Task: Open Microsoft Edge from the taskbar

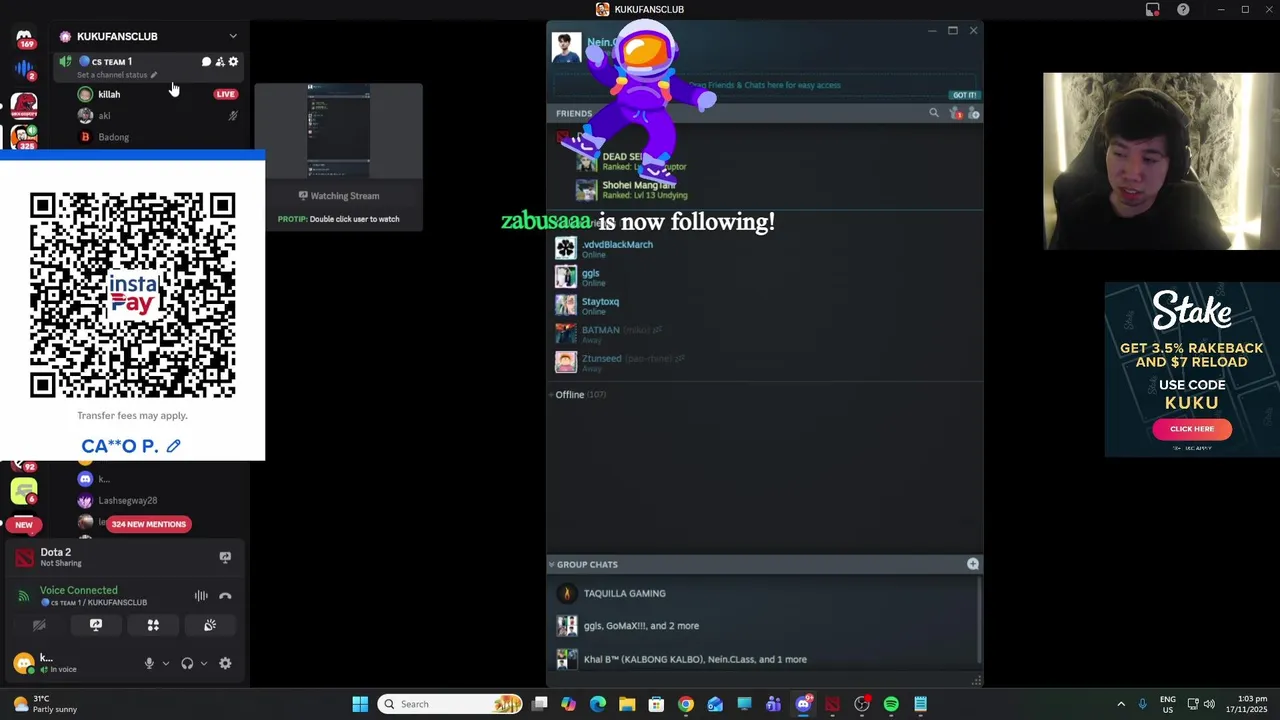Action: click(598, 704)
